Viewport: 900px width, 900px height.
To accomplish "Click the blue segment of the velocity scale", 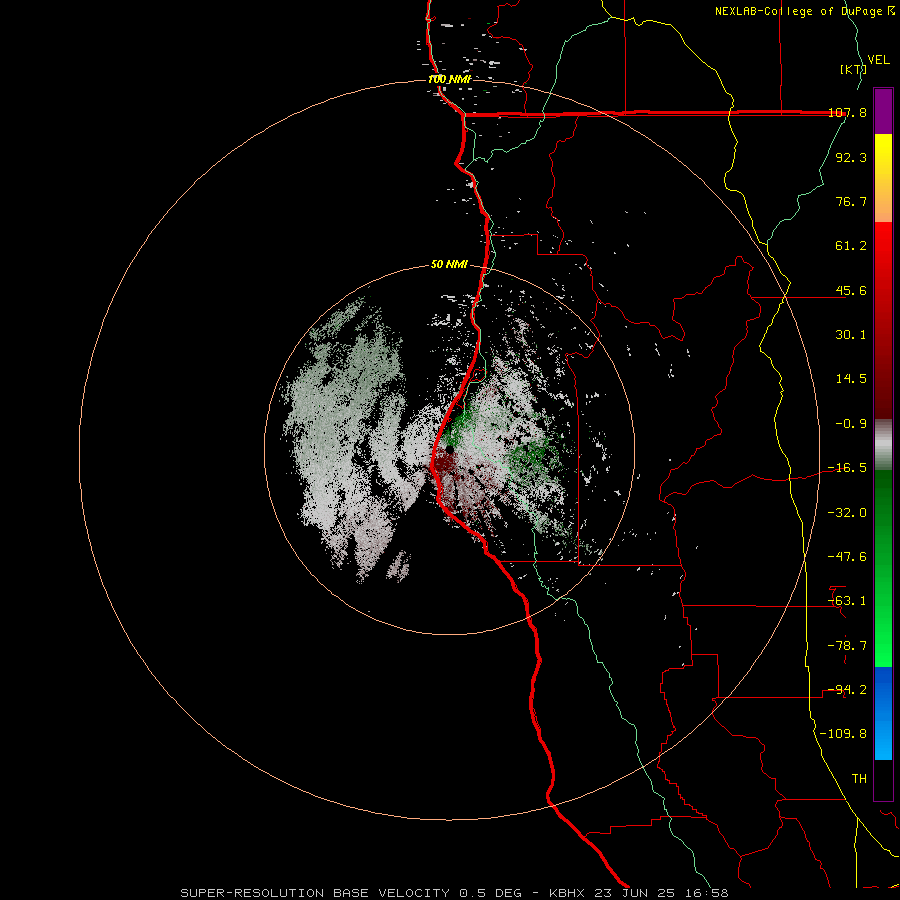I will point(883,713).
